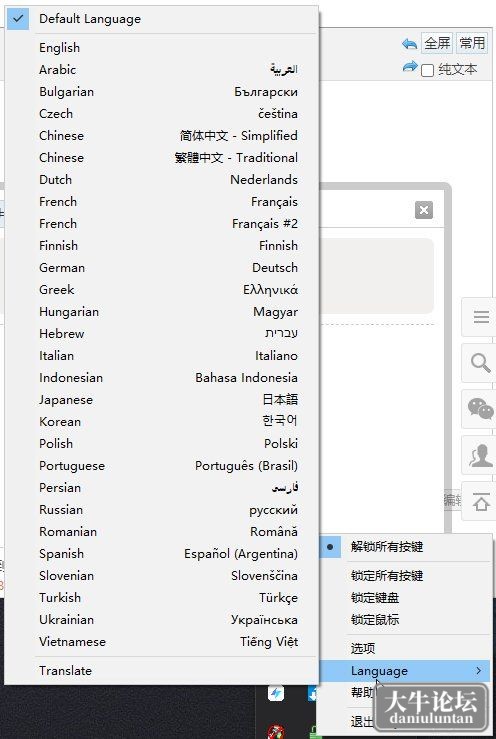The height and width of the screenshot is (739, 496).
Task: Click the lightning bolt tray icon
Action: tap(276, 693)
